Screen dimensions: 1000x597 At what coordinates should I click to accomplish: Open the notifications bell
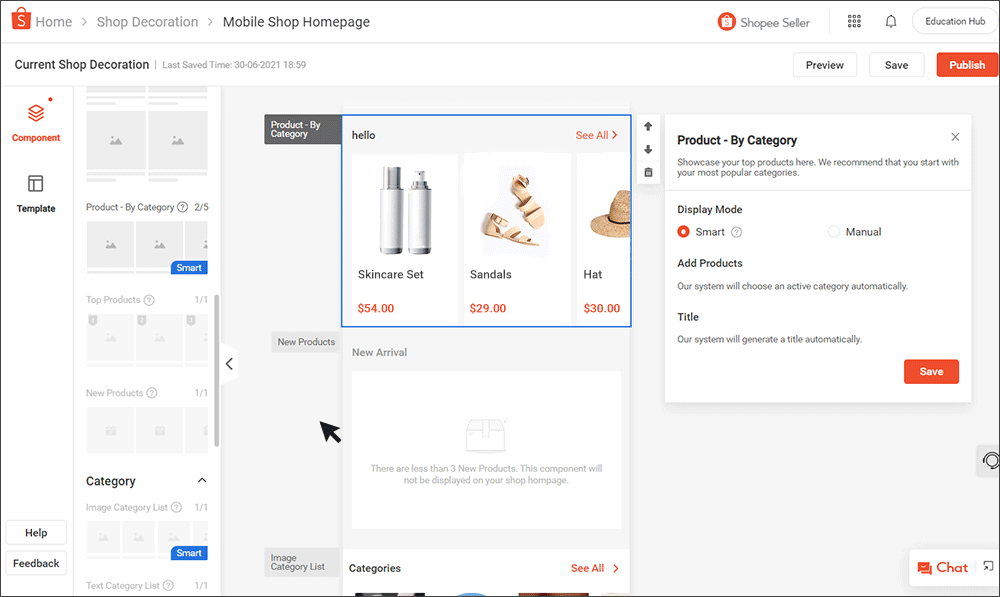890,21
